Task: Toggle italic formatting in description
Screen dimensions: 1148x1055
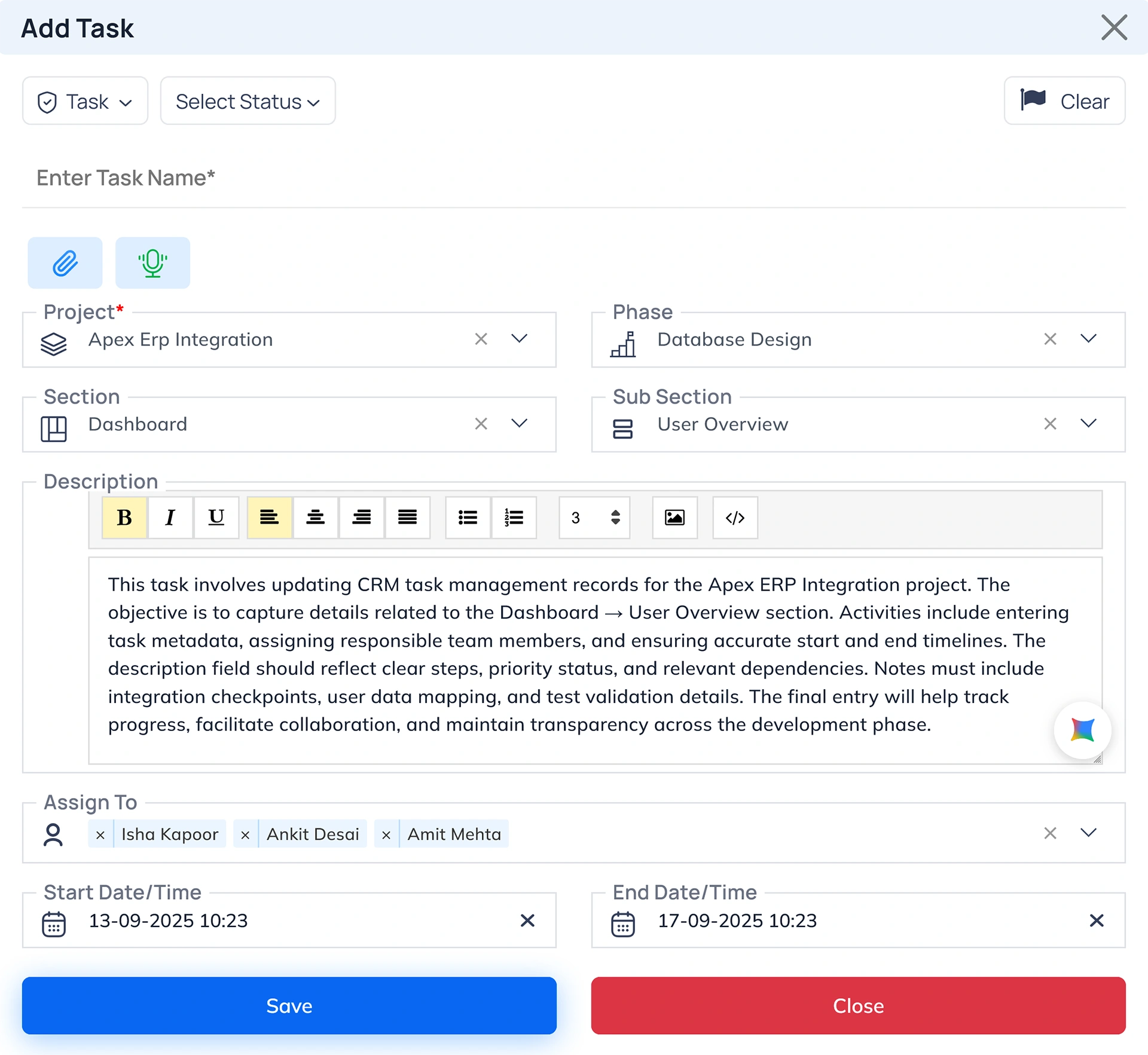Action: 170,517
